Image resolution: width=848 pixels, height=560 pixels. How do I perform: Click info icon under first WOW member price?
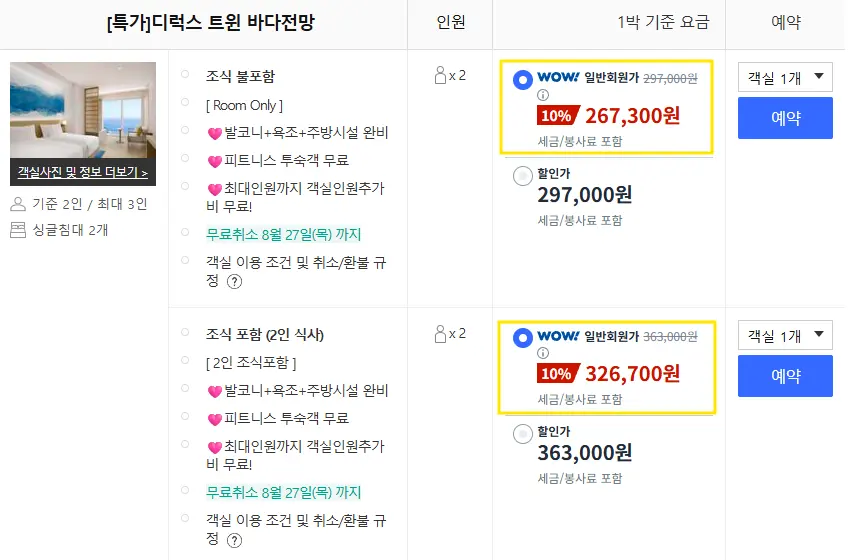tap(543, 95)
